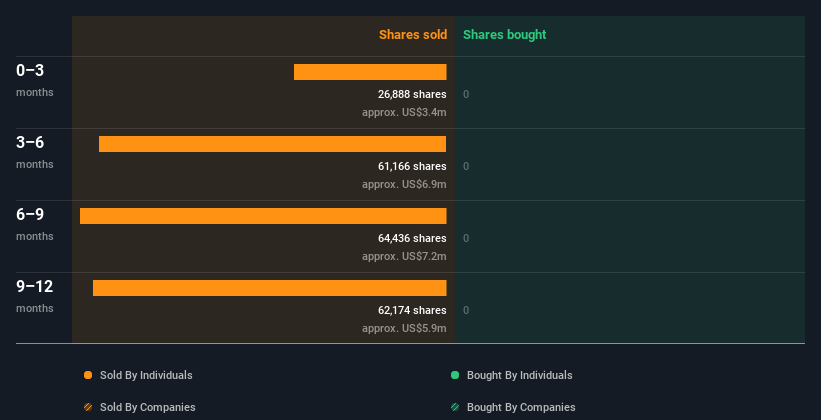The image size is (821, 420).
Task: Click the orange Sold By Individuals legend dot
Action: (88, 375)
